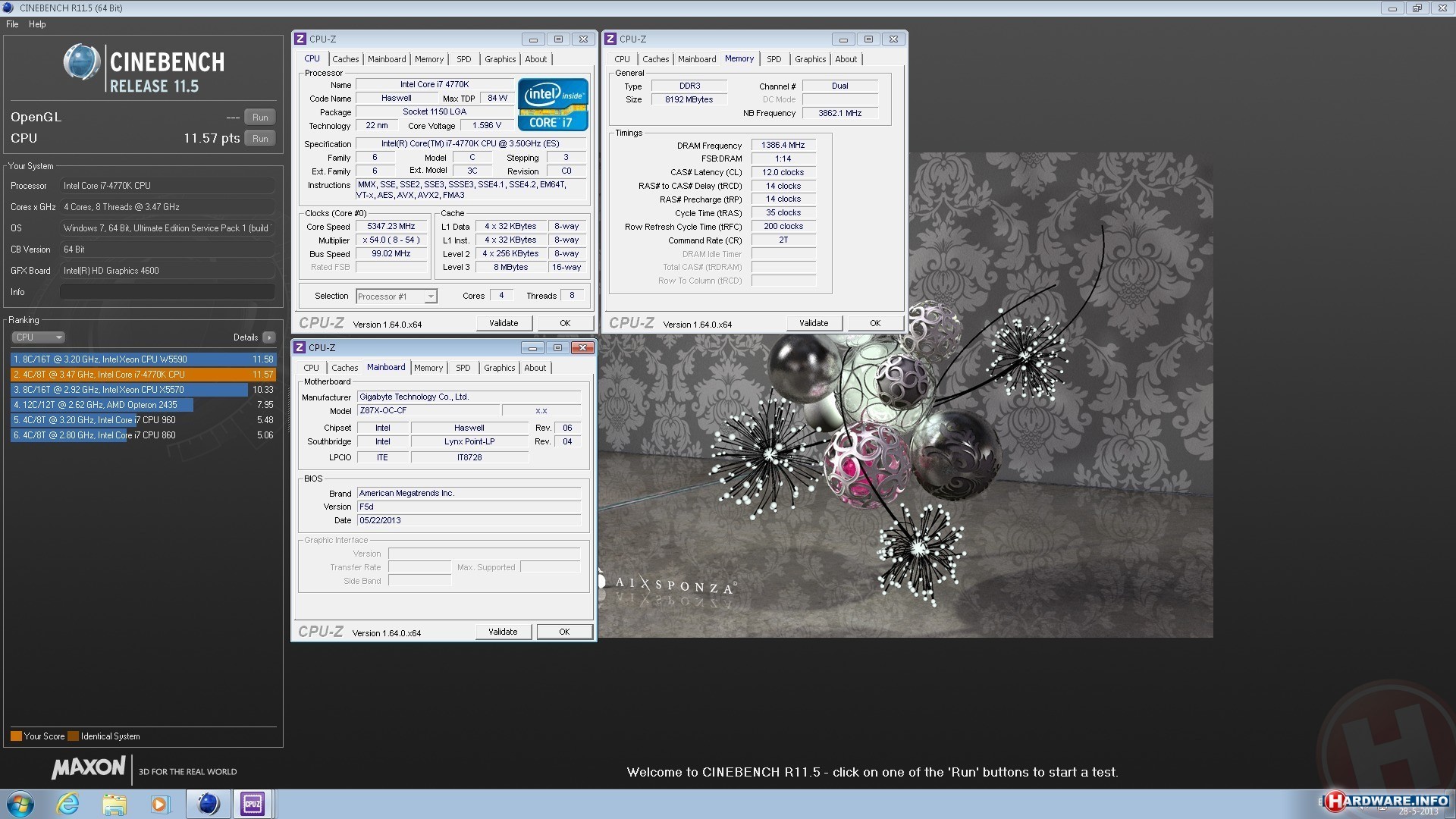Screen dimensions: 1456x819
Task: Open Internet Explorer from taskbar
Action: [68, 803]
